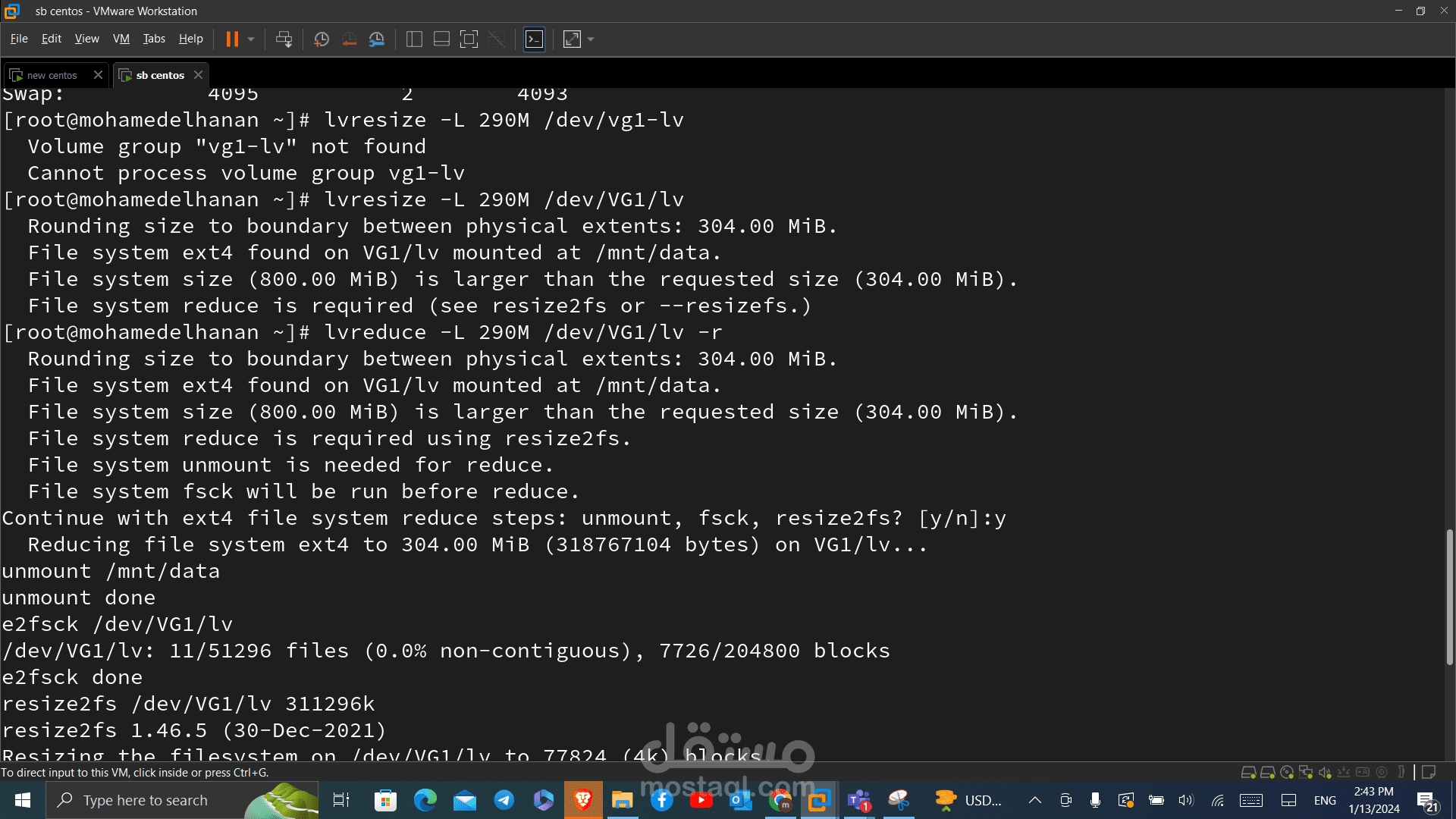Viewport: 1456px width, 819px height.
Task: Open the Tabs menu
Action: coord(154,39)
